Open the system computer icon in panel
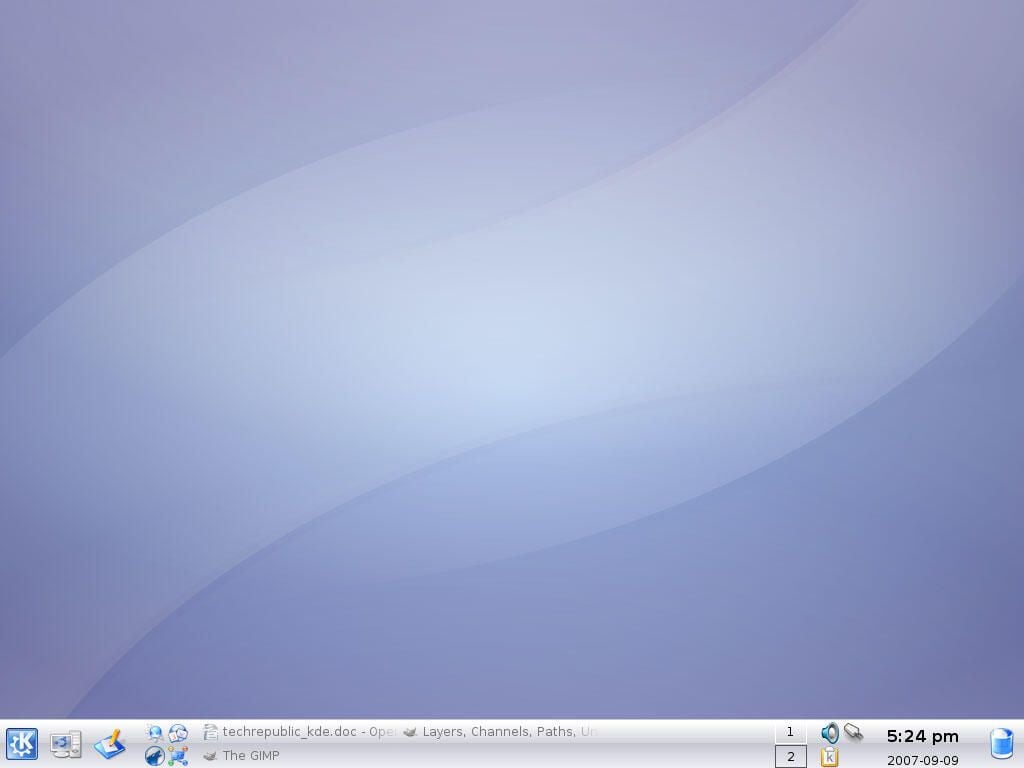The width and height of the screenshot is (1024, 768). click(66, 744)
